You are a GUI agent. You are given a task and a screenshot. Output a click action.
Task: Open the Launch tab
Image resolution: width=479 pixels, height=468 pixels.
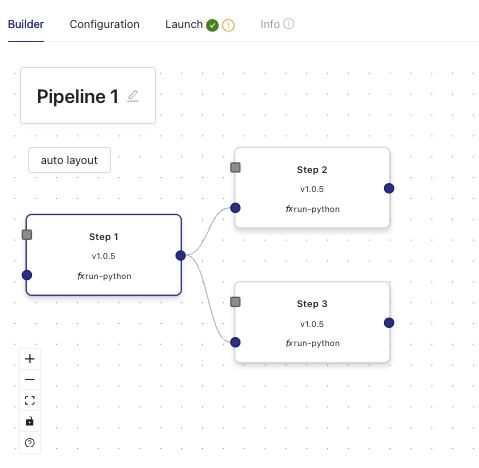tap(184, 24)
